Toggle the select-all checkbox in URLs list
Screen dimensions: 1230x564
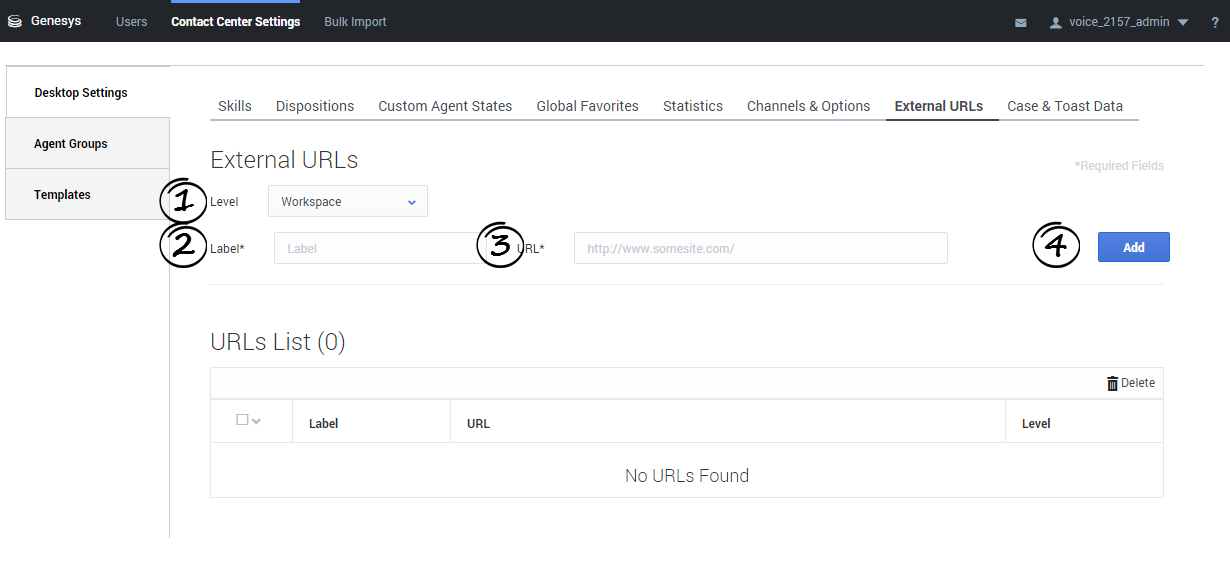pos(242,420)
